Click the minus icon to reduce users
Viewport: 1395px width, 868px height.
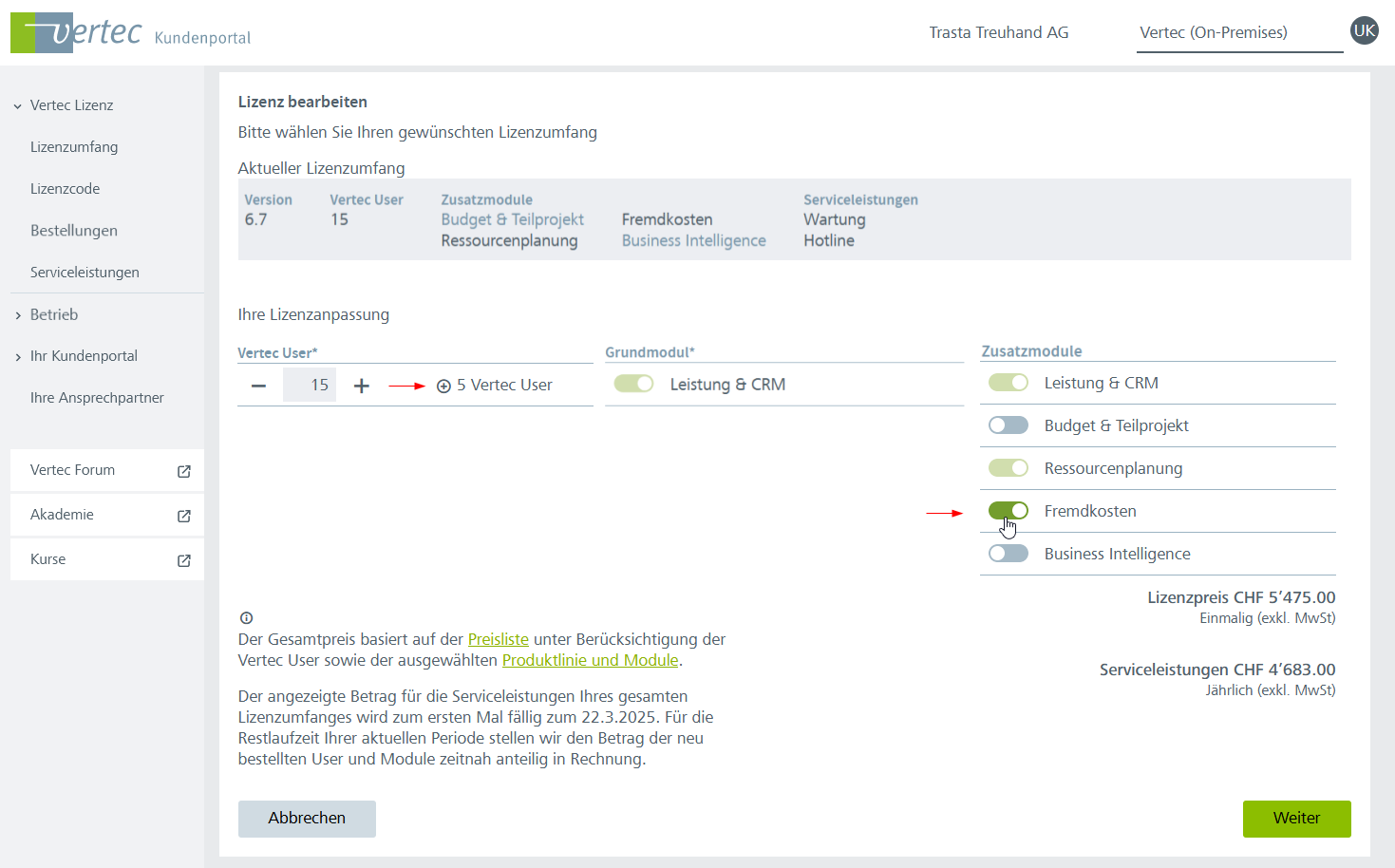[258, 386]
